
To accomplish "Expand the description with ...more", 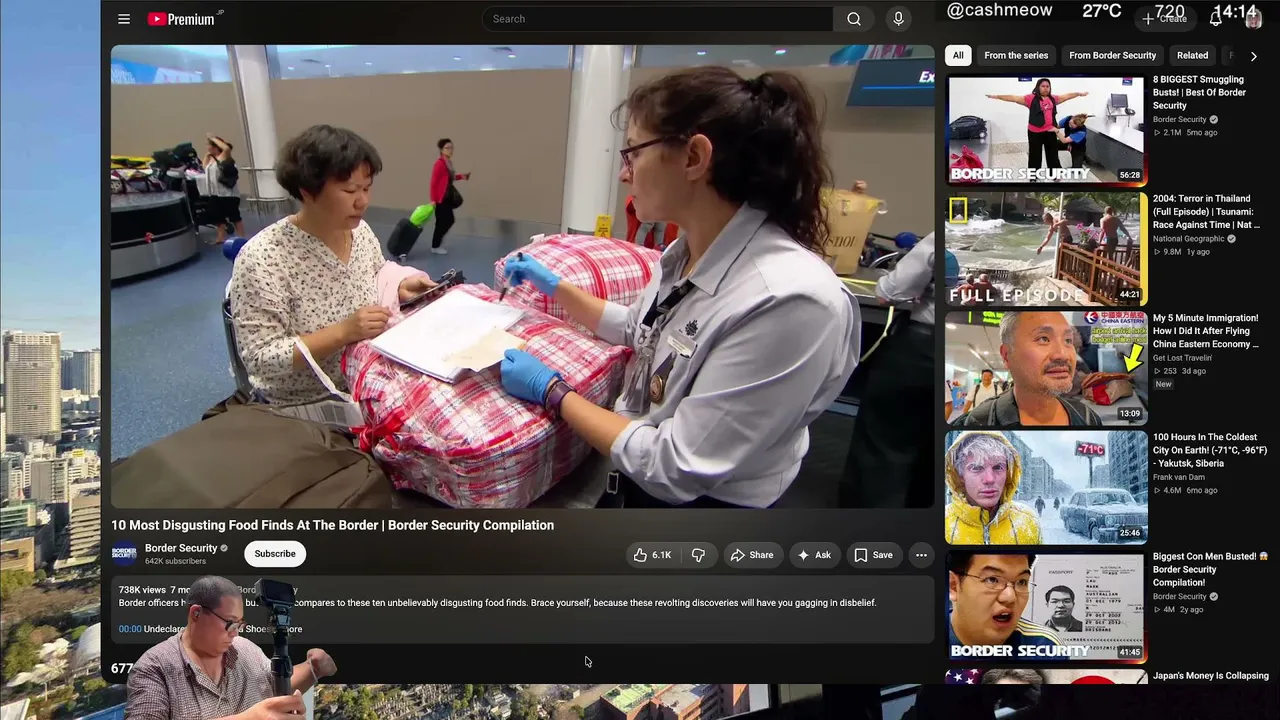I will point(288,629).
